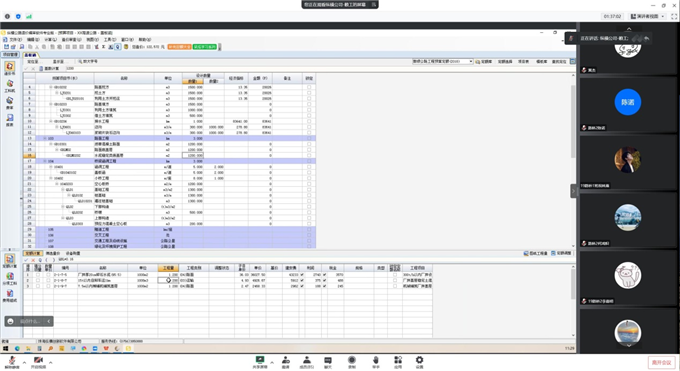Check the first checkbox of quota row 2-1-7-5

[x=38, y=275]
